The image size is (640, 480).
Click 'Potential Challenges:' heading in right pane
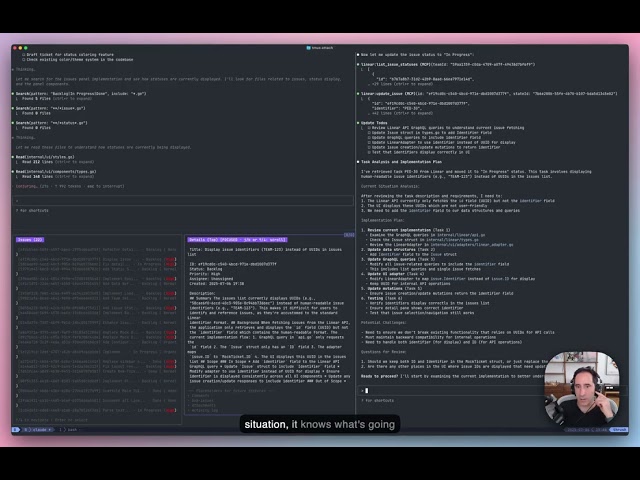click(384, 322)
